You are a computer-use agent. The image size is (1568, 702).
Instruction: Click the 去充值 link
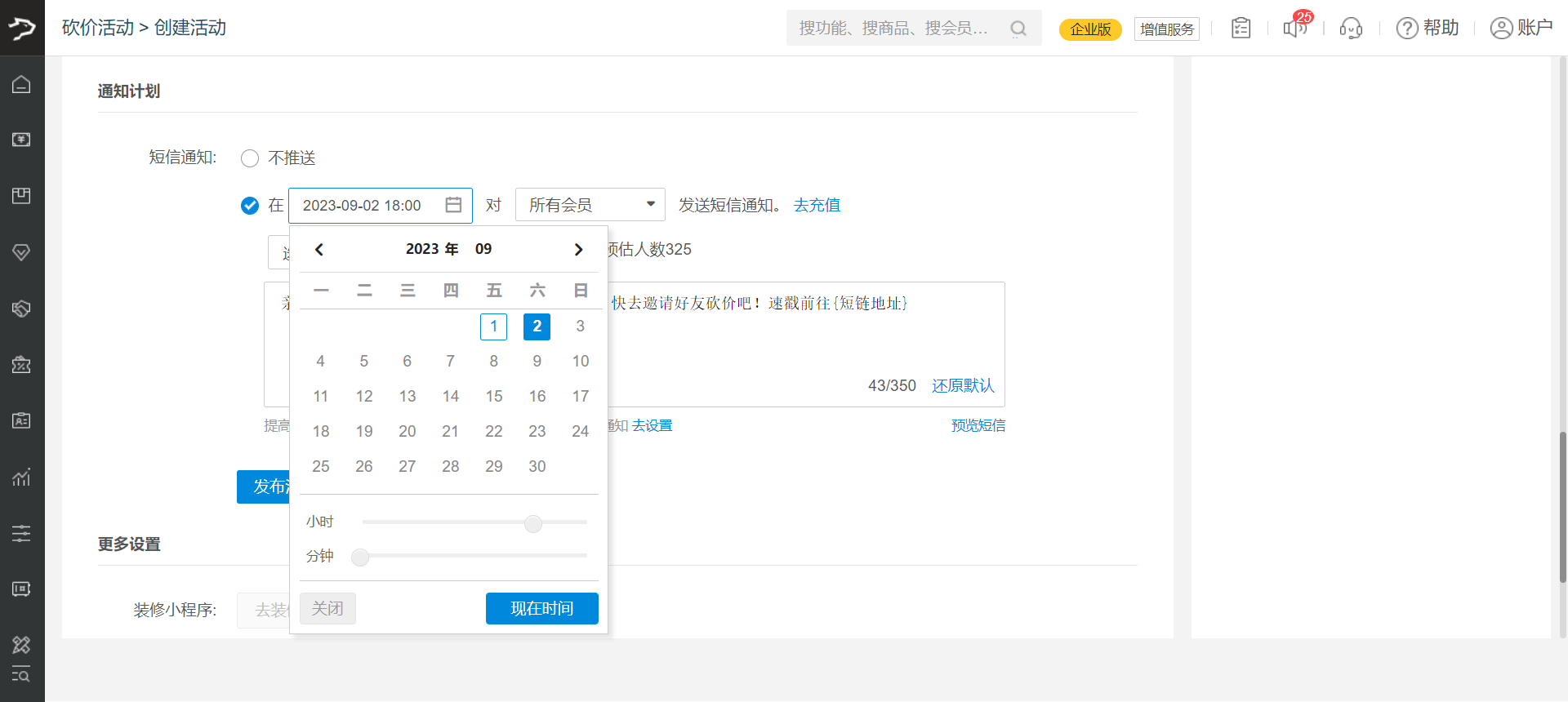817,205
